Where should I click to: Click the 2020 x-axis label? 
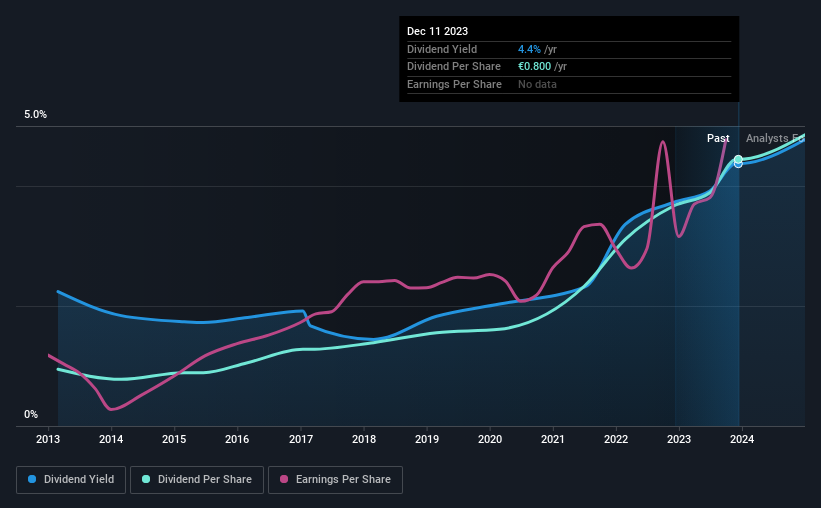click(490, 439)
